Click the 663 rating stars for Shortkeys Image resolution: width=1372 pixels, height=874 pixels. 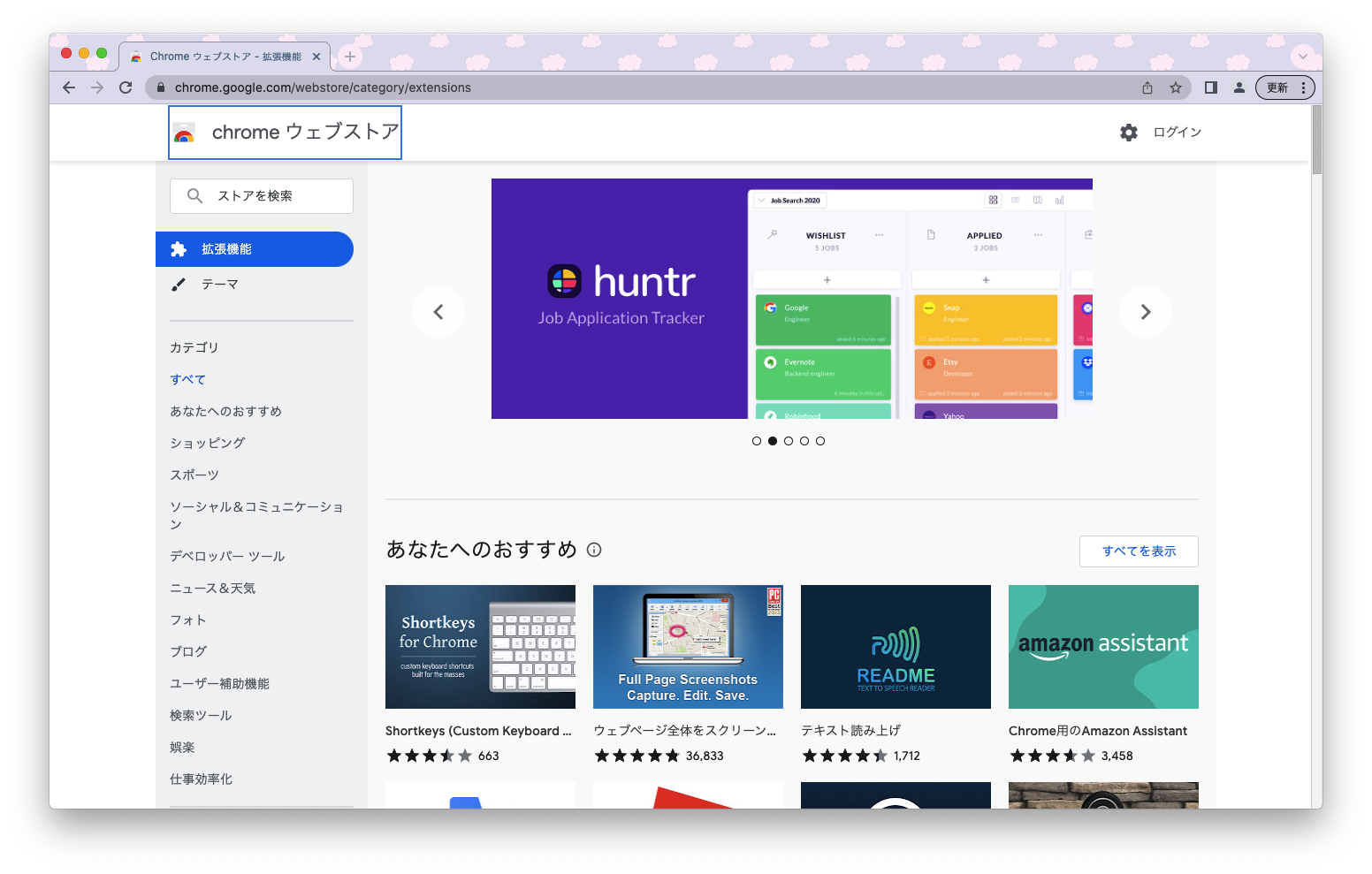coord(430,756)
